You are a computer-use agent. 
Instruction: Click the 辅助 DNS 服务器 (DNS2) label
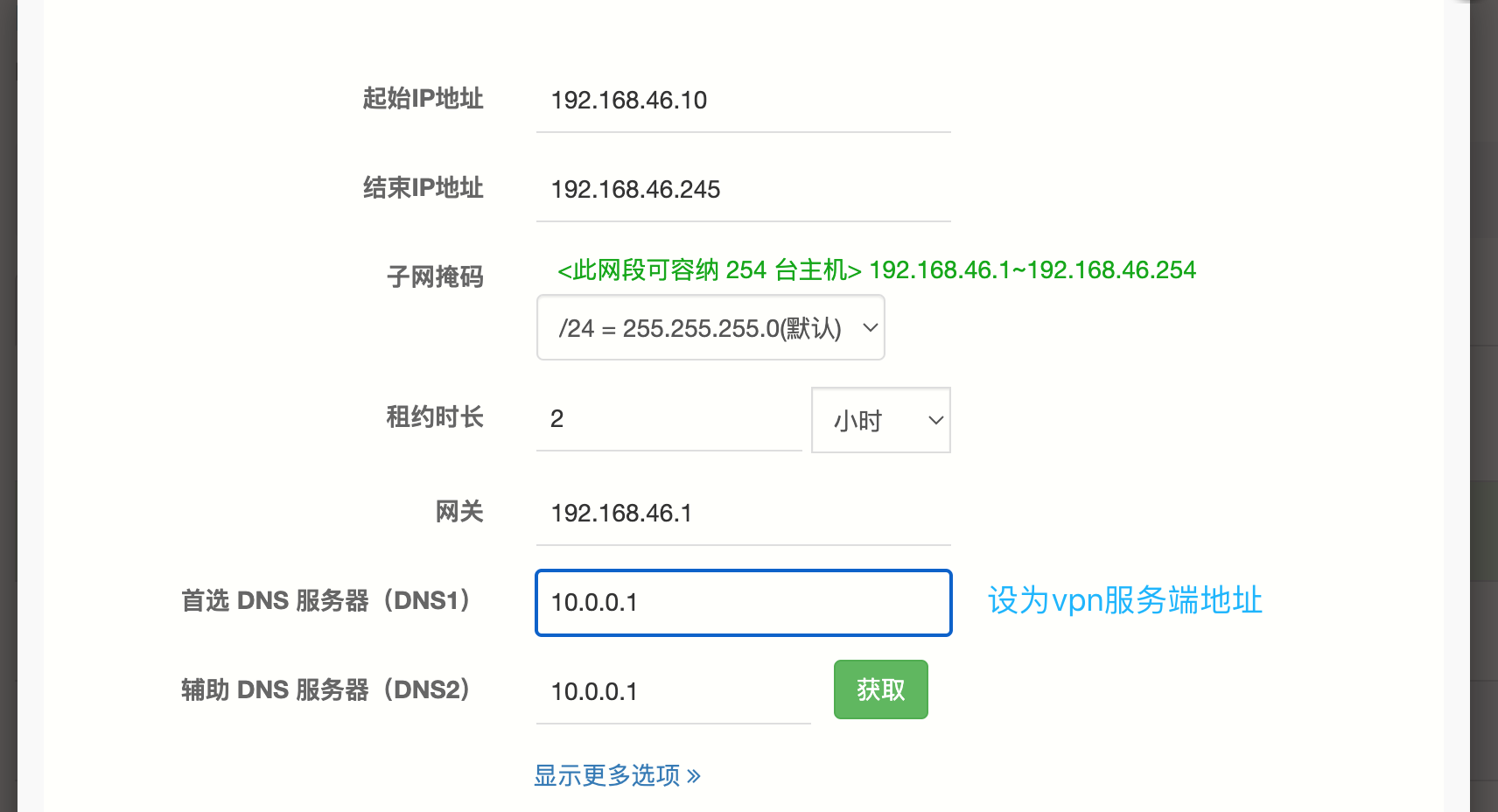[x=325, y=690]
